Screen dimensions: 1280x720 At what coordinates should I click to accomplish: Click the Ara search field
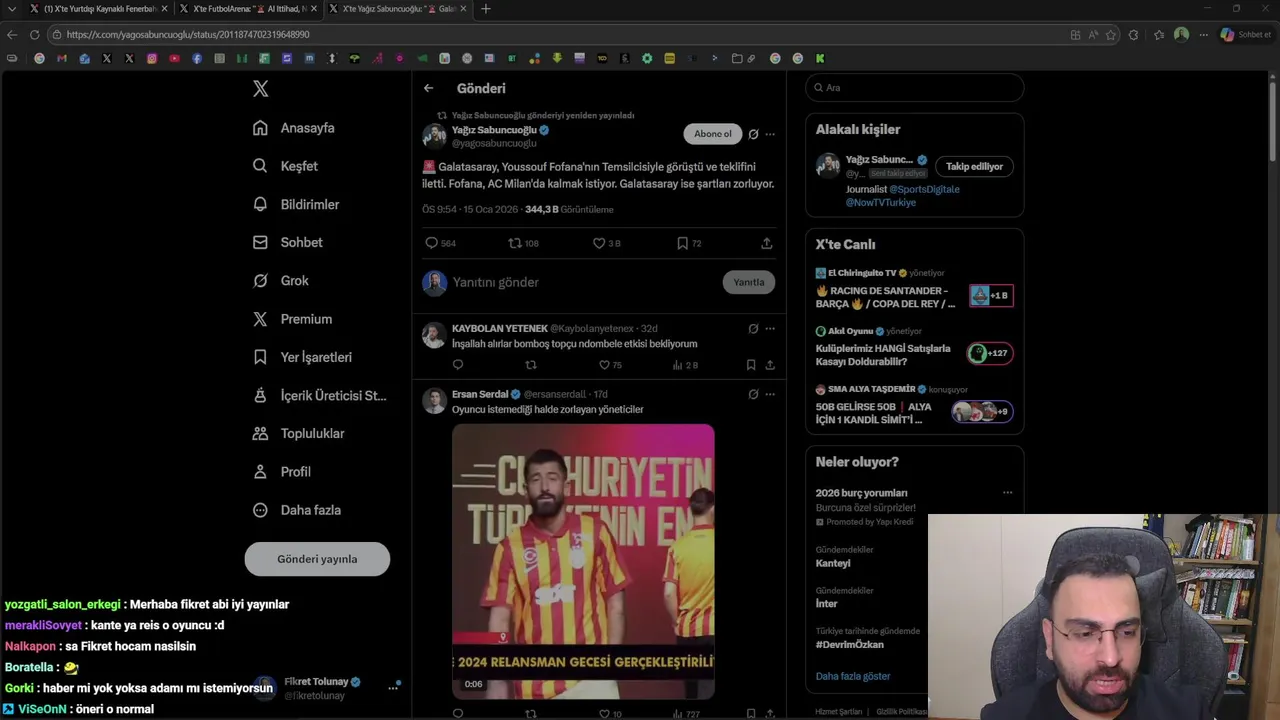click(x=914, y=88)
